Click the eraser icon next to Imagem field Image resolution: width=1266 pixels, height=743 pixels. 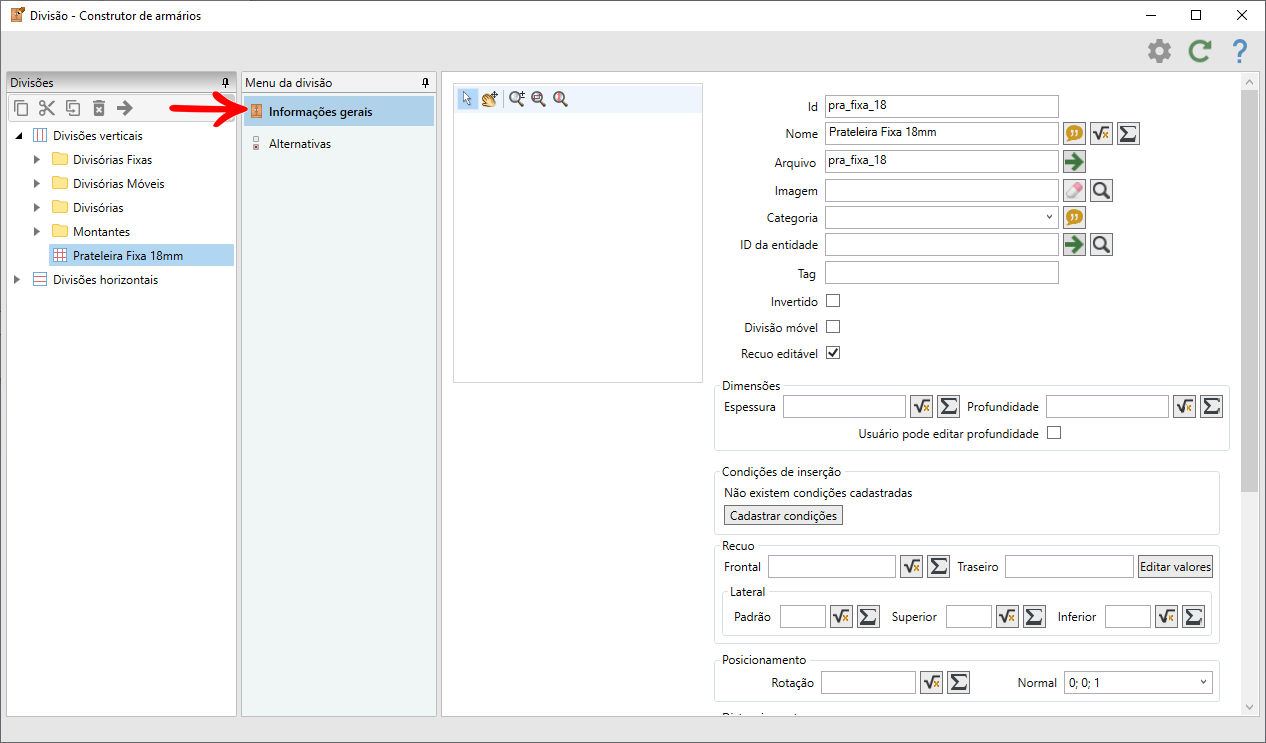(1074, 190)
